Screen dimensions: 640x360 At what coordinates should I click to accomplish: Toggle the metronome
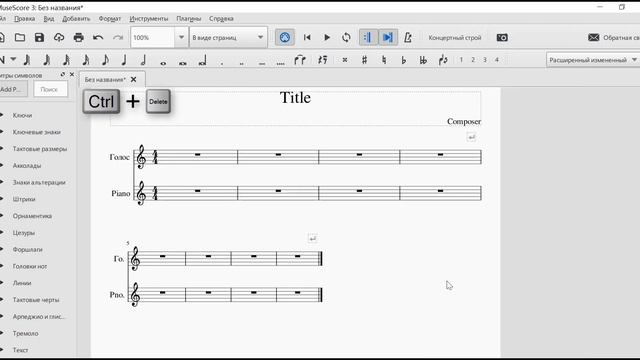click(x=407, y=38)
